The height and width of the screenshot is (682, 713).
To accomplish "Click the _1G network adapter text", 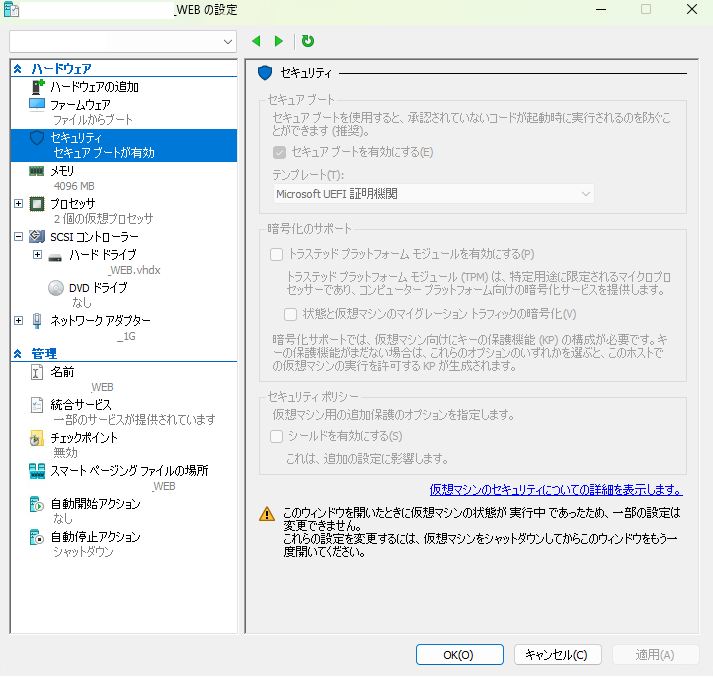I will 126,336.
